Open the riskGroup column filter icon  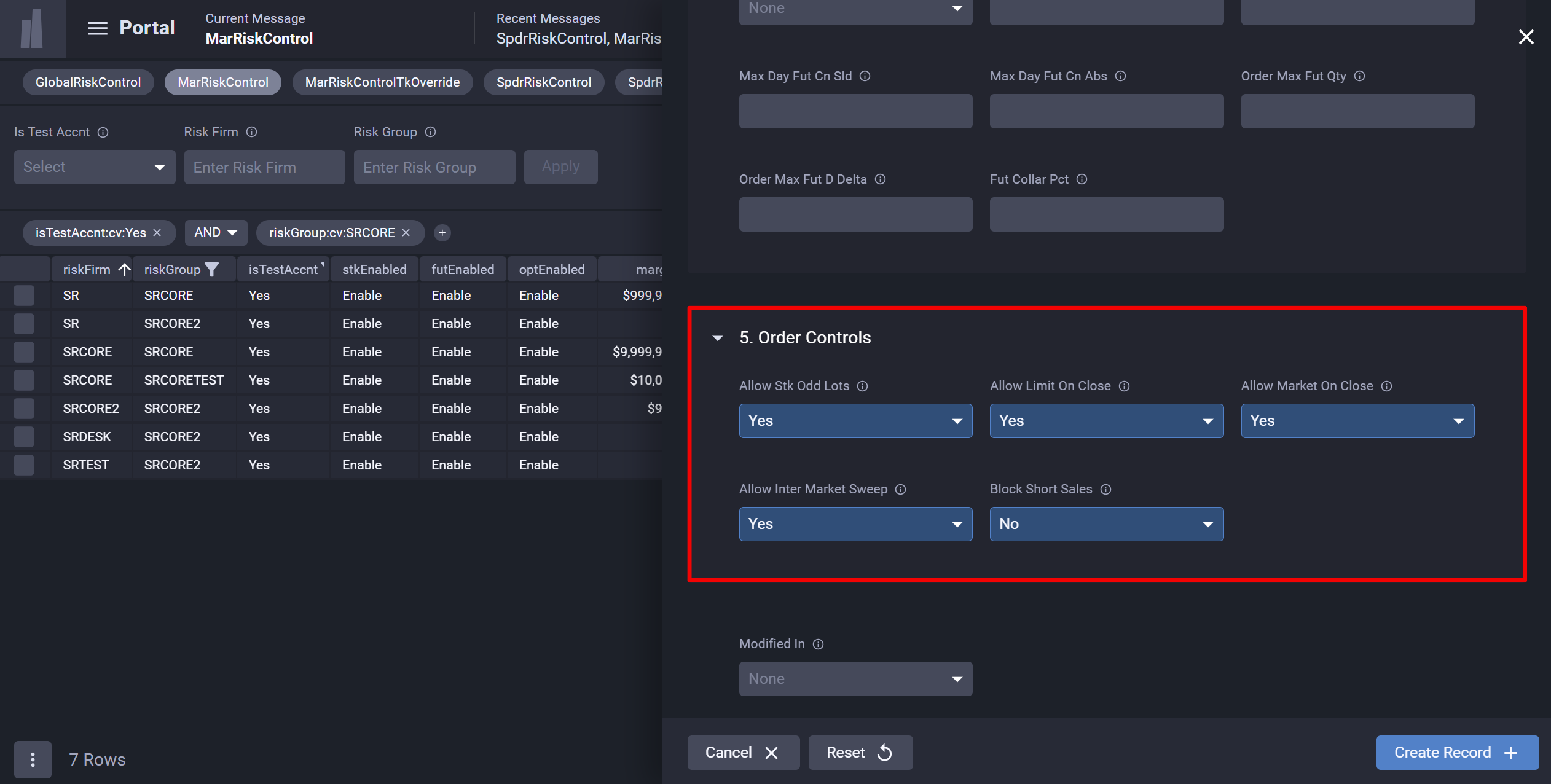[x=212, y=269]
